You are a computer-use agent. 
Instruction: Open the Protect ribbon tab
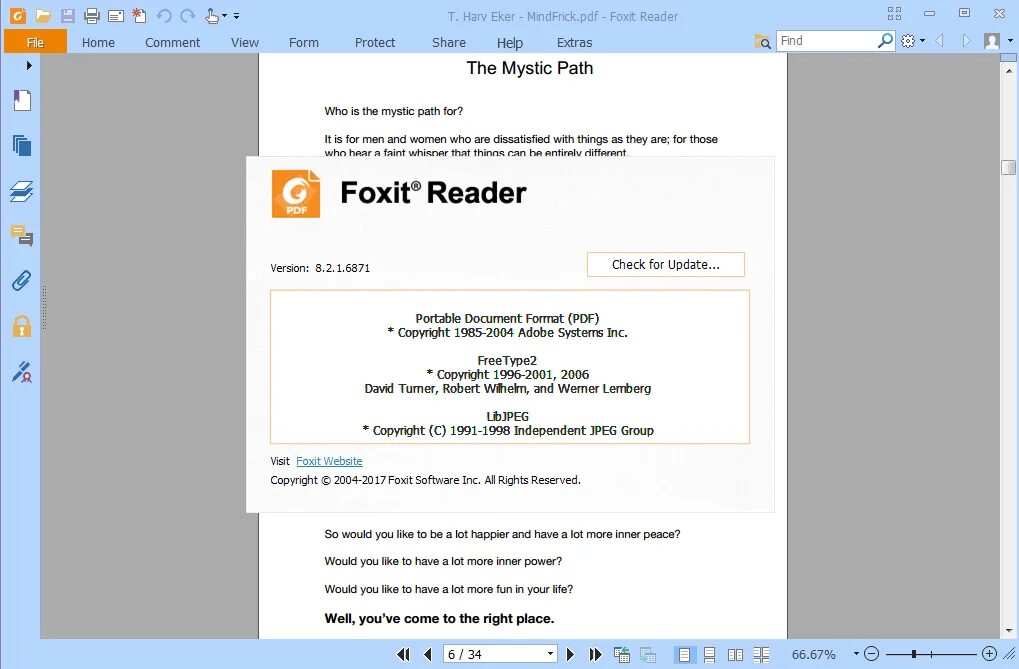[x=375, y=42]
